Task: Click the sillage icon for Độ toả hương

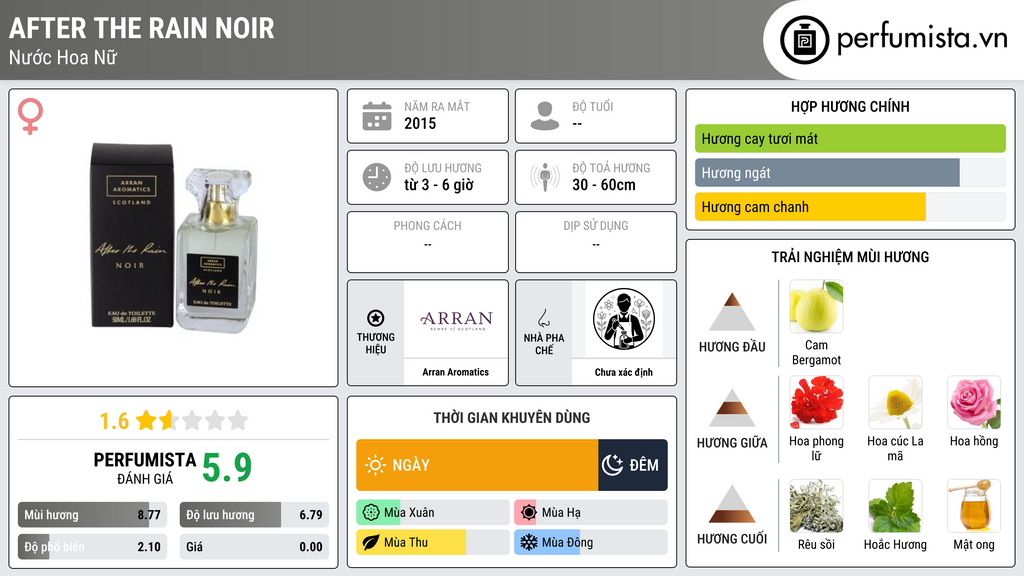Action: coord(545,177)
